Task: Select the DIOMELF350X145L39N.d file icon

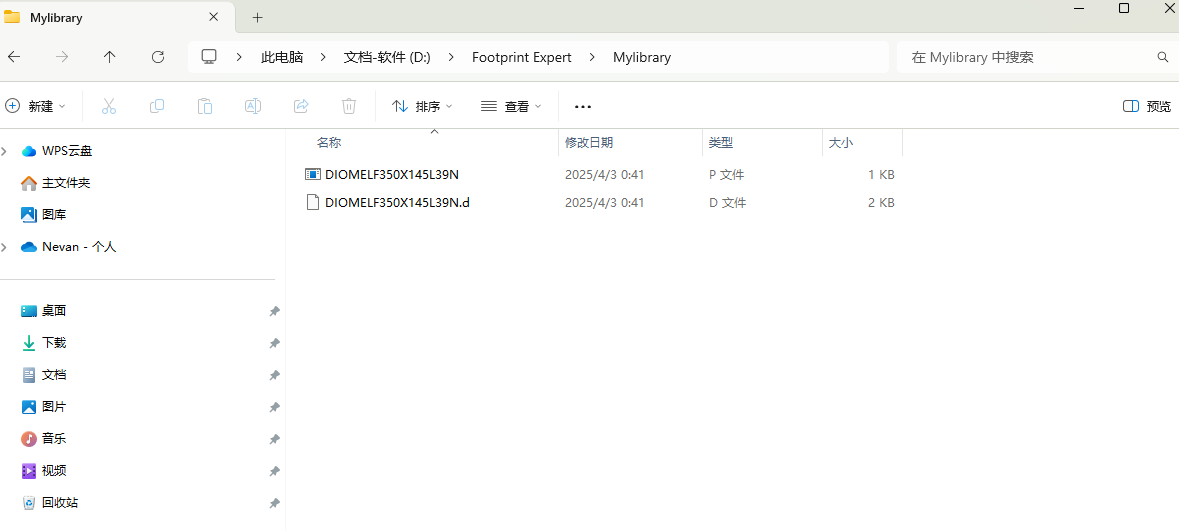Action: pyautogui.click(x=313, y=202)
